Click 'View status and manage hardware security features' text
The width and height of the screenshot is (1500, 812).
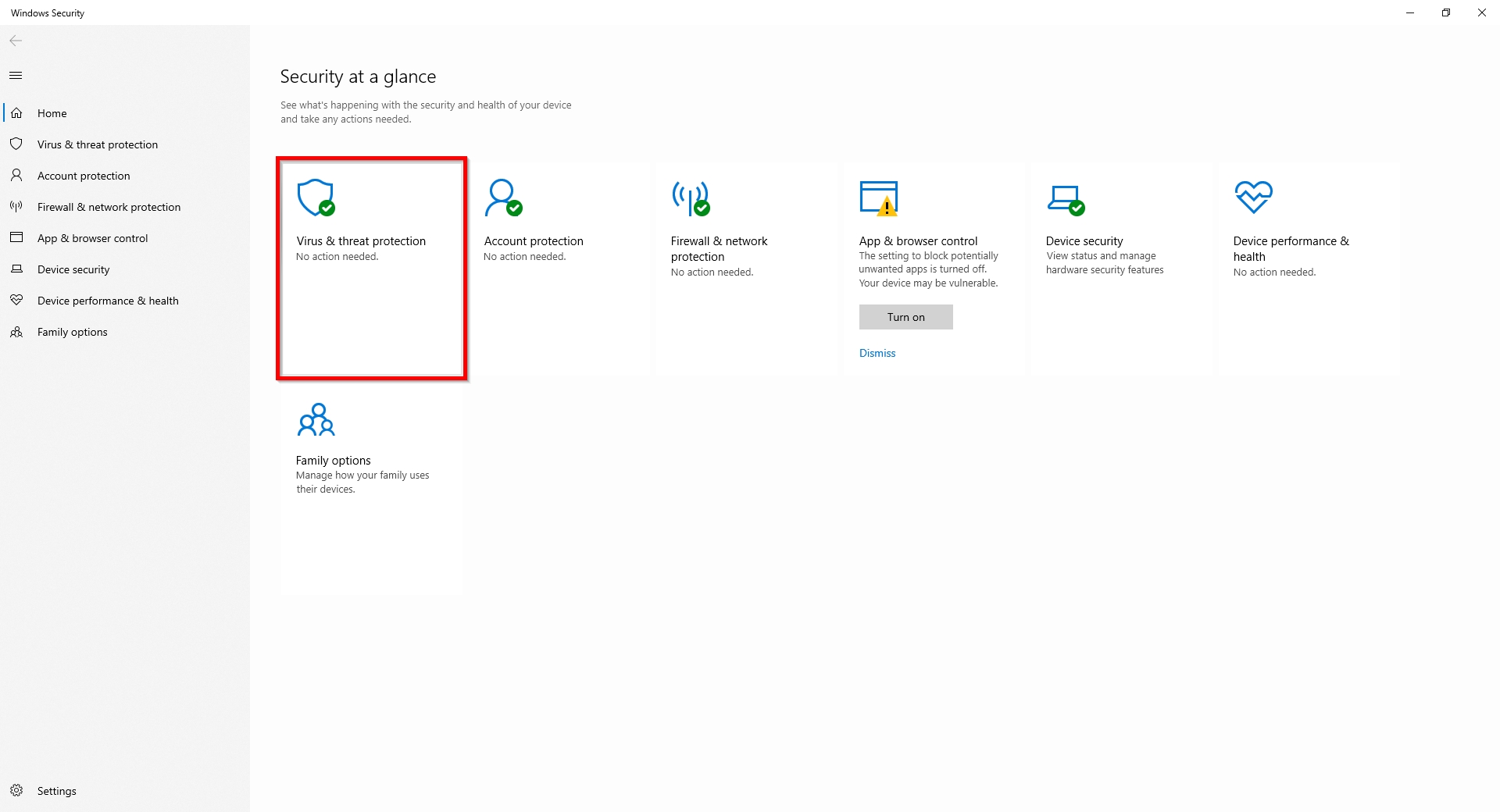pos(1105,262)
